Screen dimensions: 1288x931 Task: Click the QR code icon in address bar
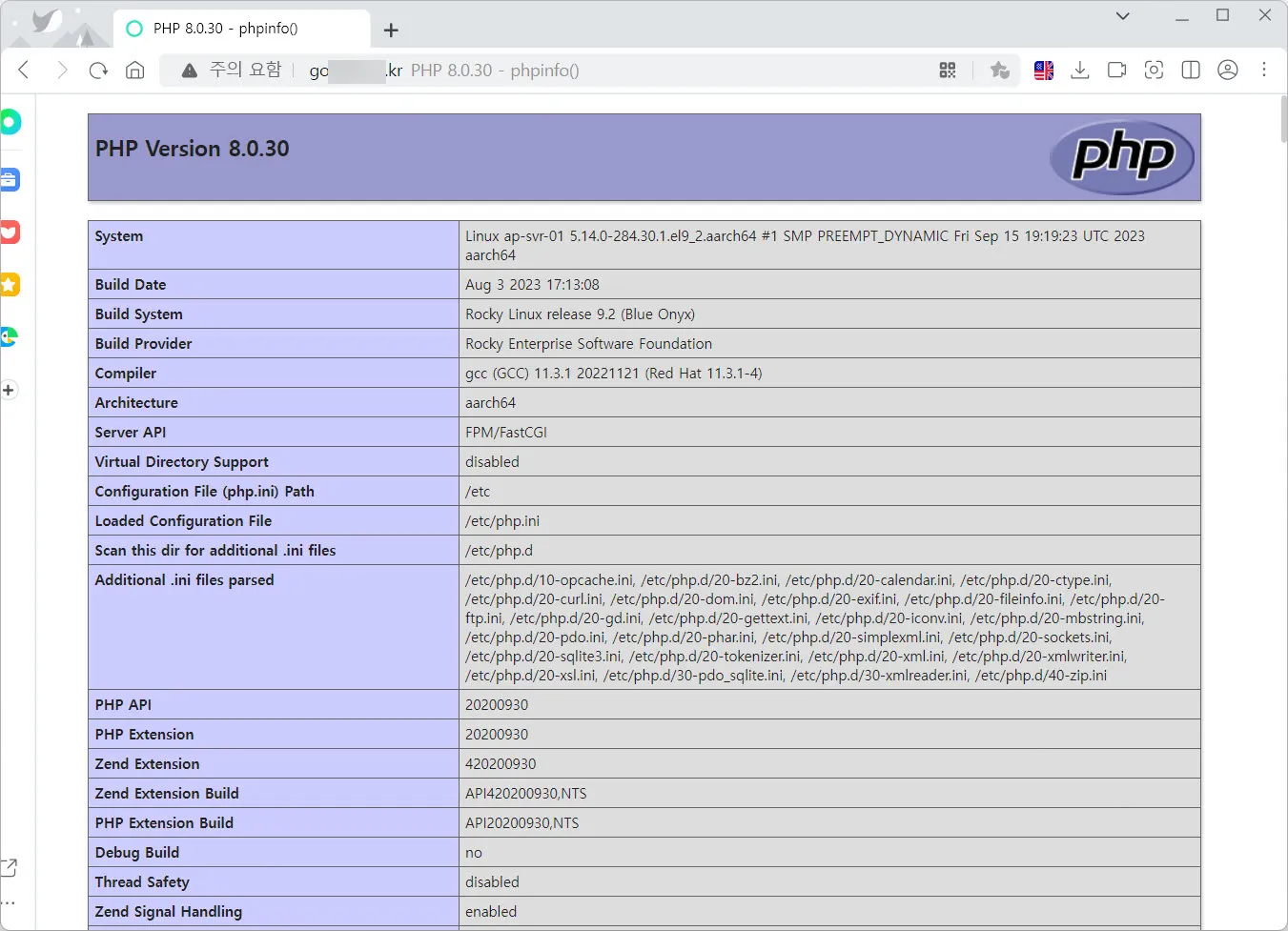pyautogui.click(x=947, y=71)
